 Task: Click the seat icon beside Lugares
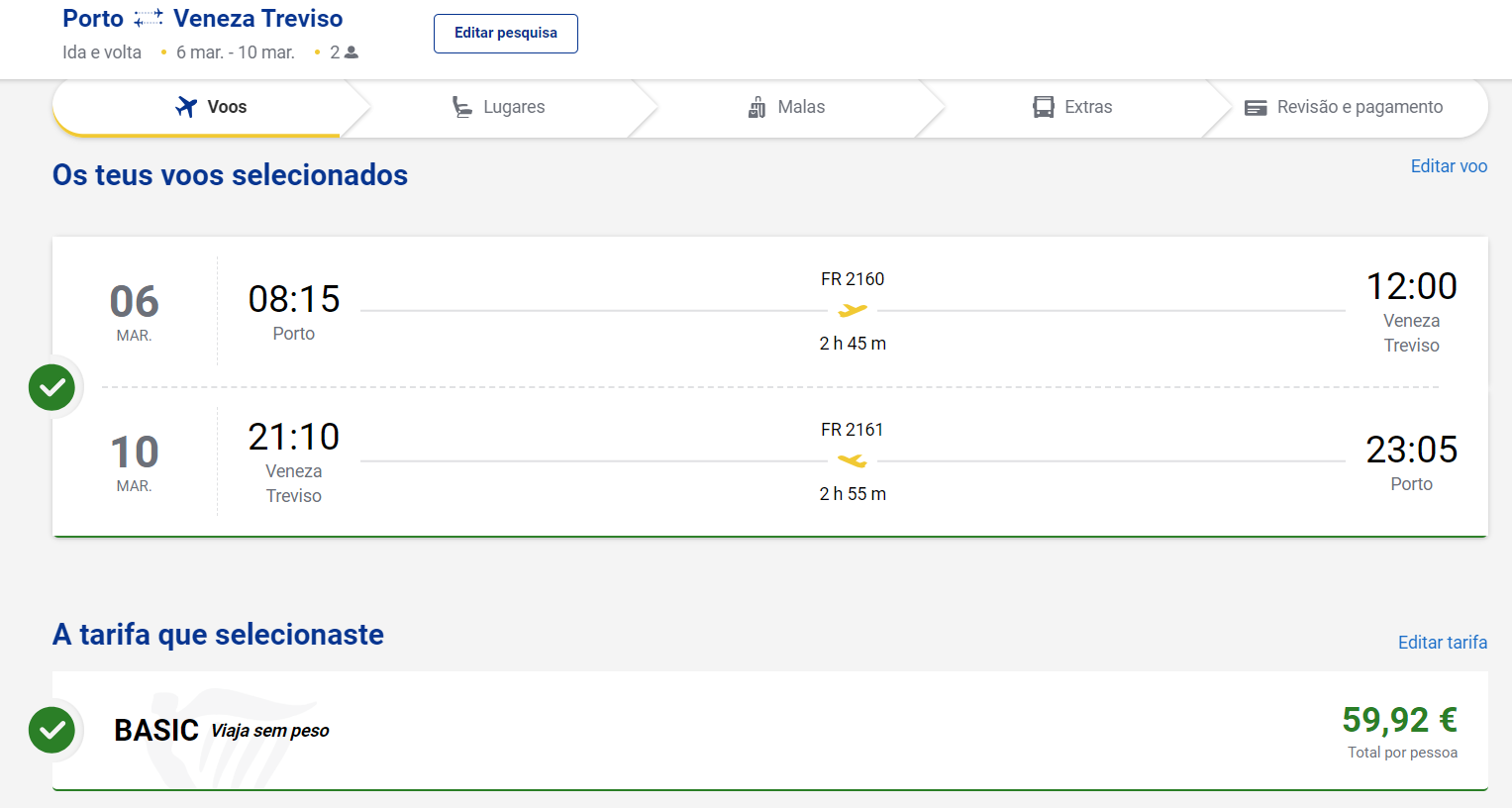pyautogui.click(x=462, y=107)
